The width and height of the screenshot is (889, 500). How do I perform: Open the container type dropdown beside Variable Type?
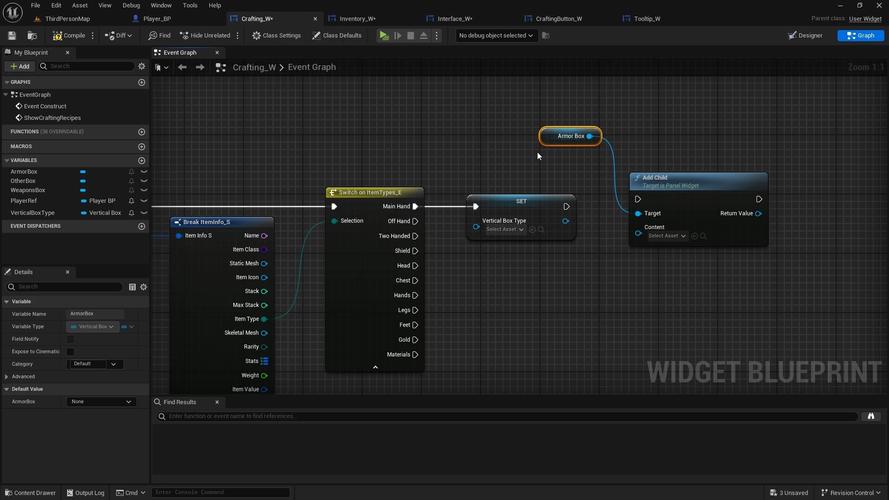point(128,327)
